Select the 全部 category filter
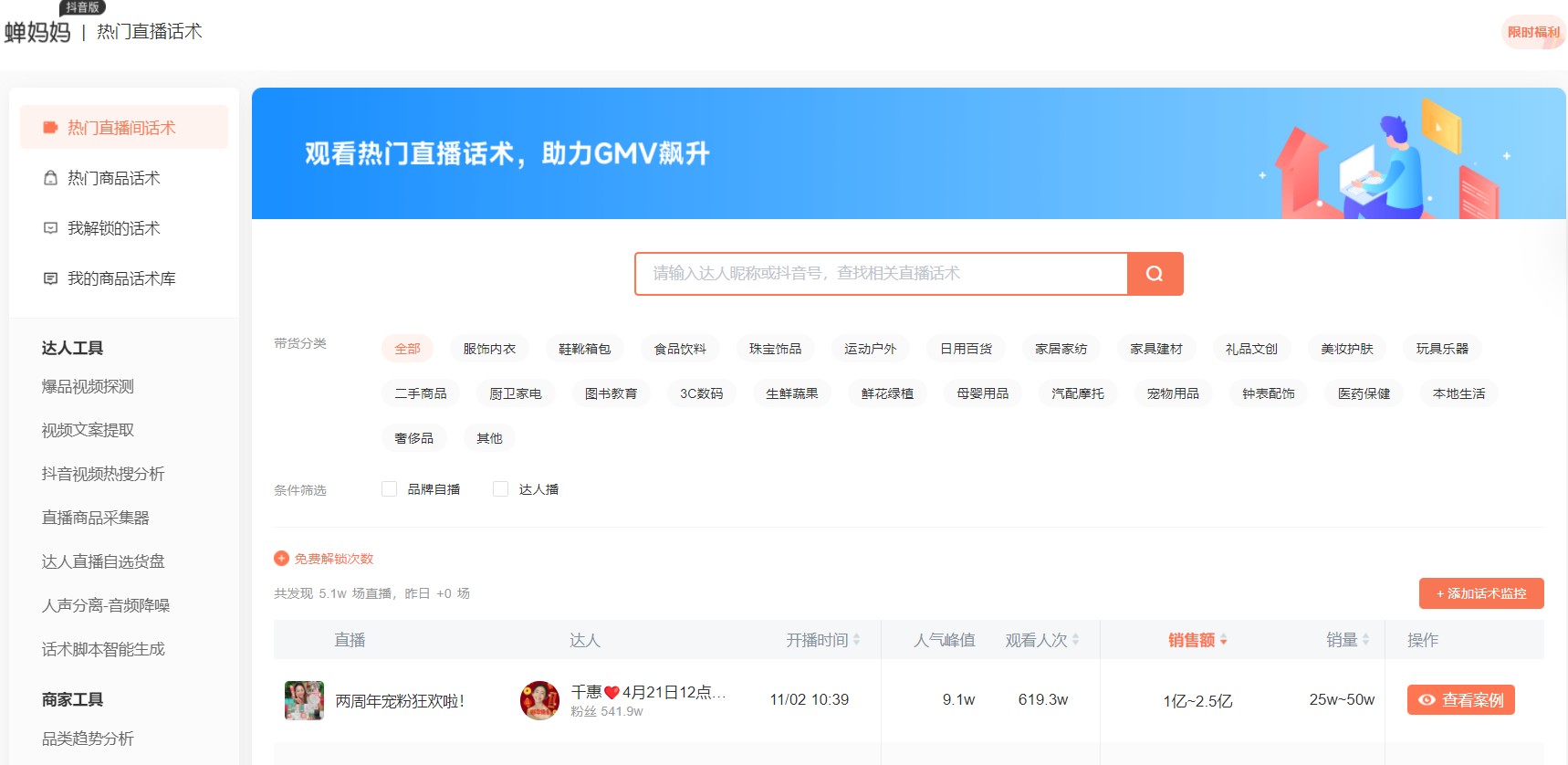This screenshot has height=765, width=1568. click(407, 349)
